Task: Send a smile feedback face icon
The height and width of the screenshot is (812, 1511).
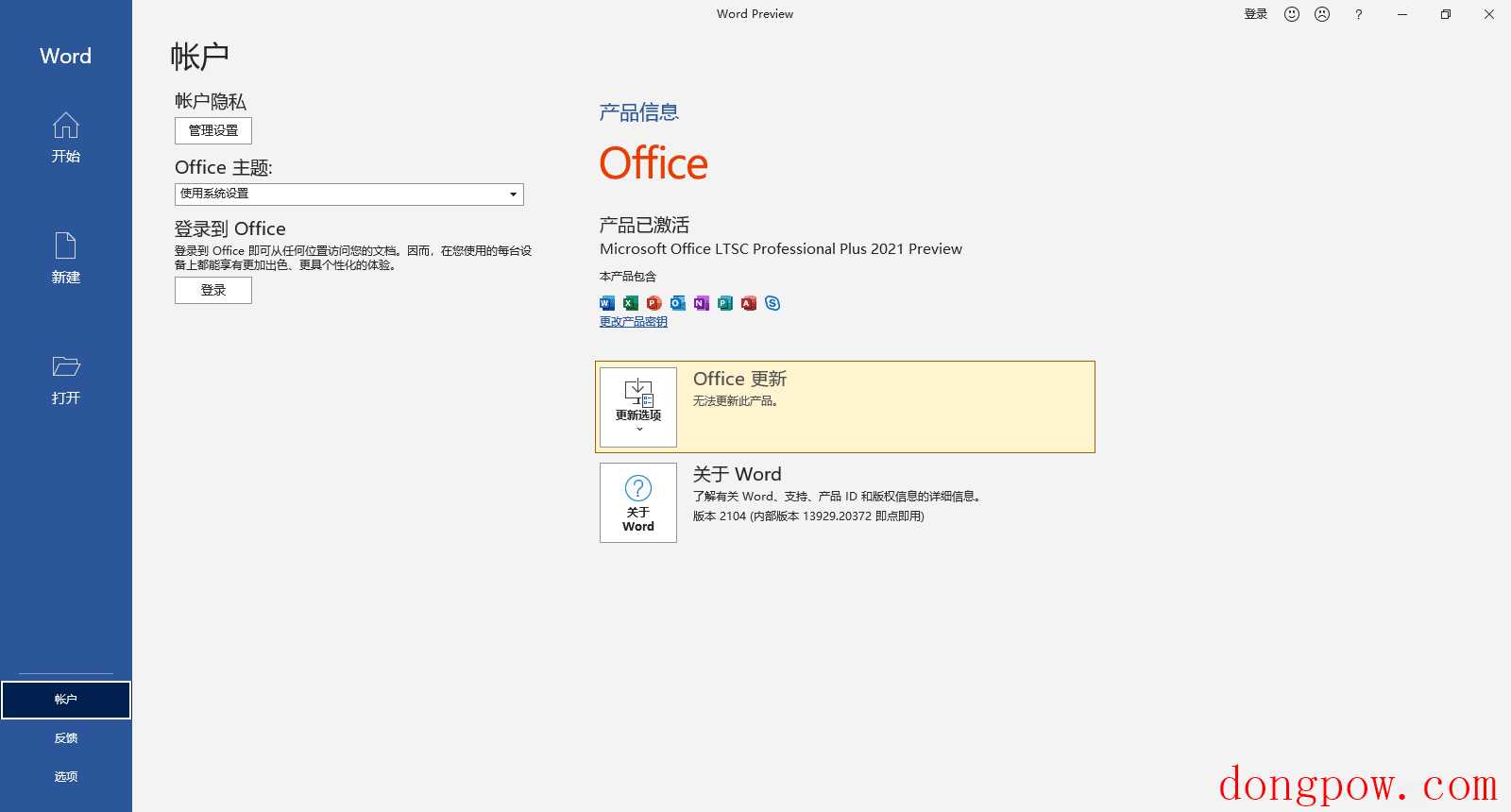Action: click(x=1292, y=14)
